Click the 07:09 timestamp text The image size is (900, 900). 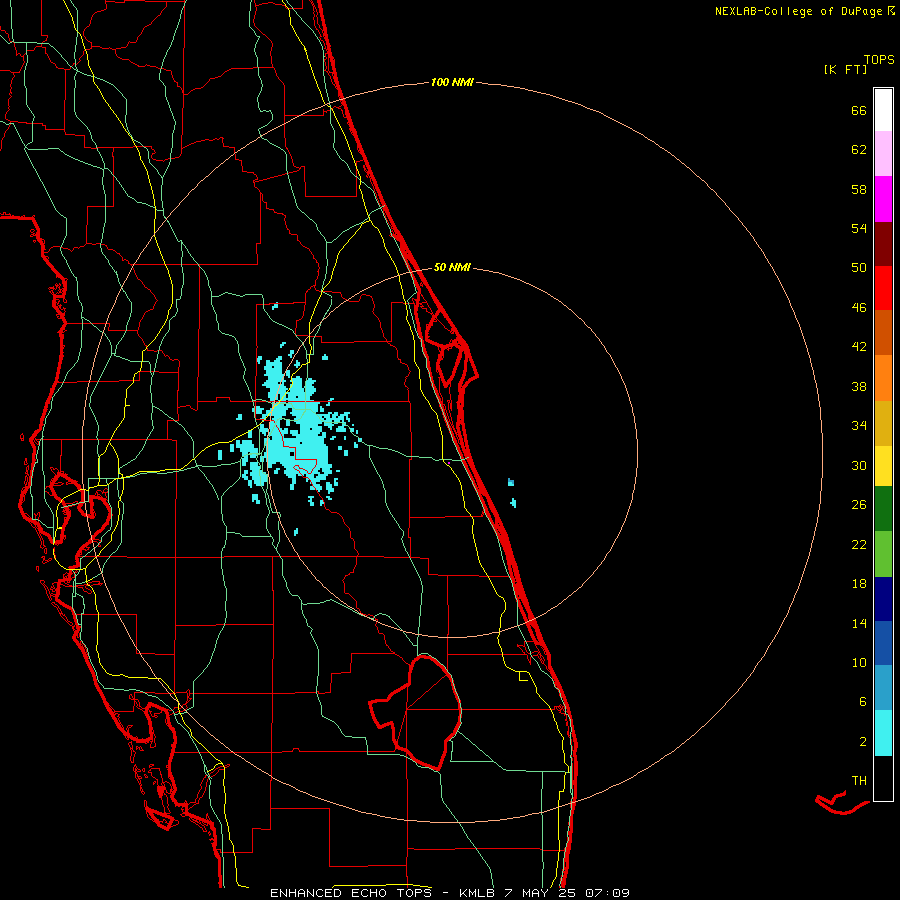pos(607,893)
